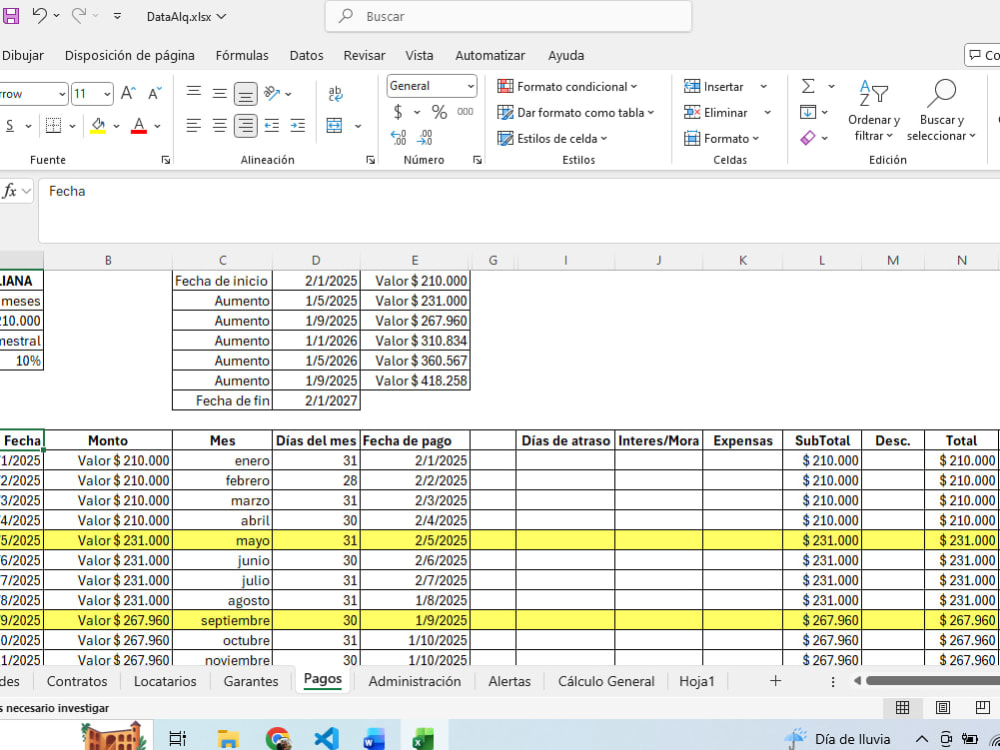Click the Save icon in title bar
This screenshot has width=1000, height=750.
click(11, 16)
